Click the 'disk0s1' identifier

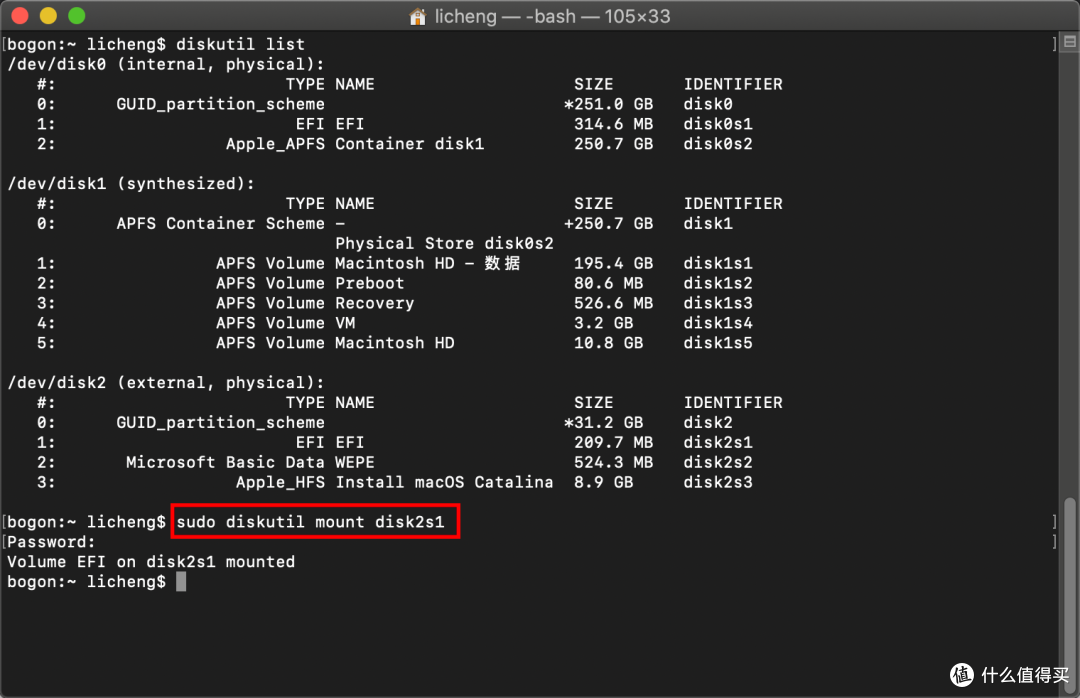click(718, 124)
